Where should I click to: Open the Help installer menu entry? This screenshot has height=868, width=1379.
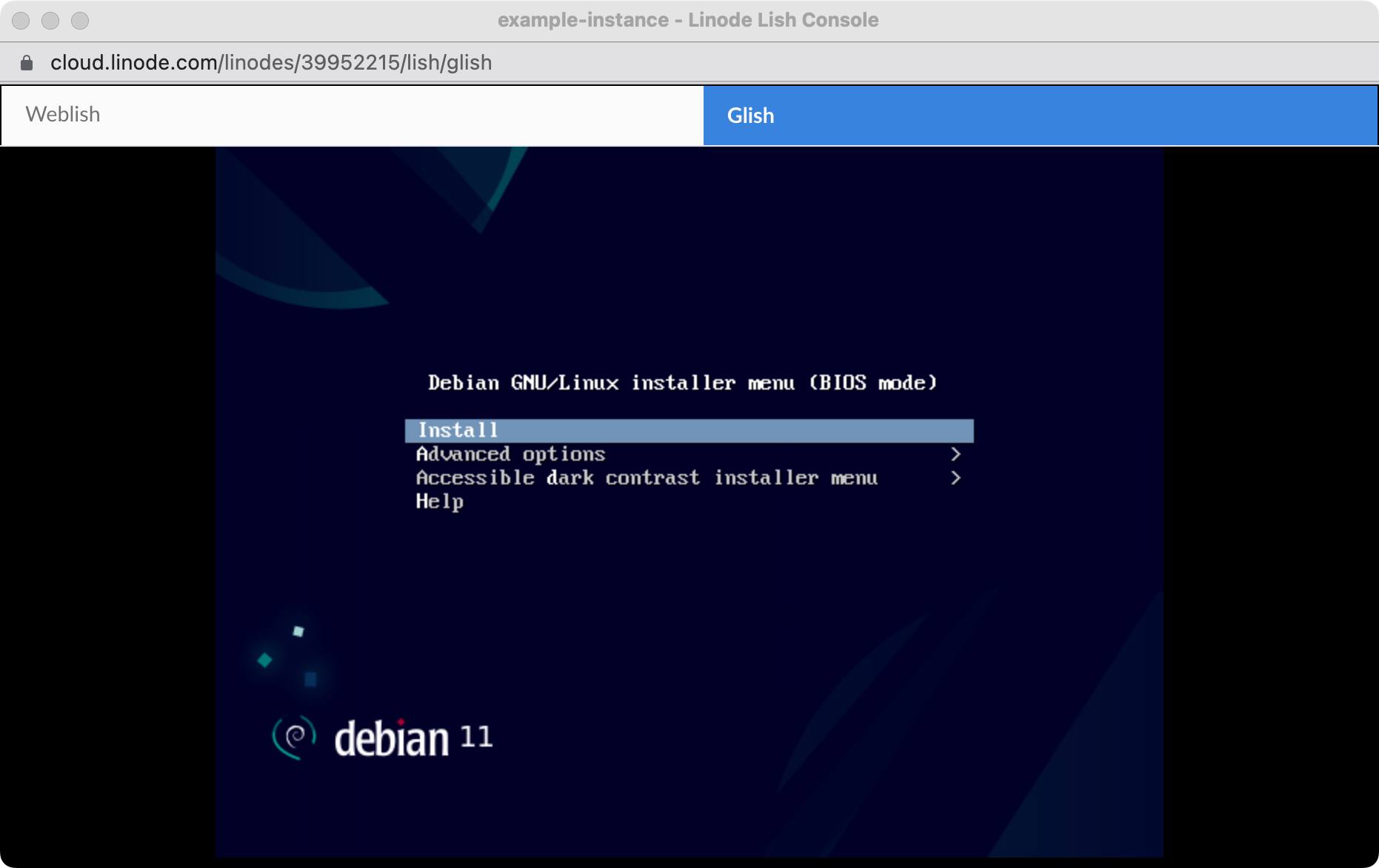[x=439, y=501]
